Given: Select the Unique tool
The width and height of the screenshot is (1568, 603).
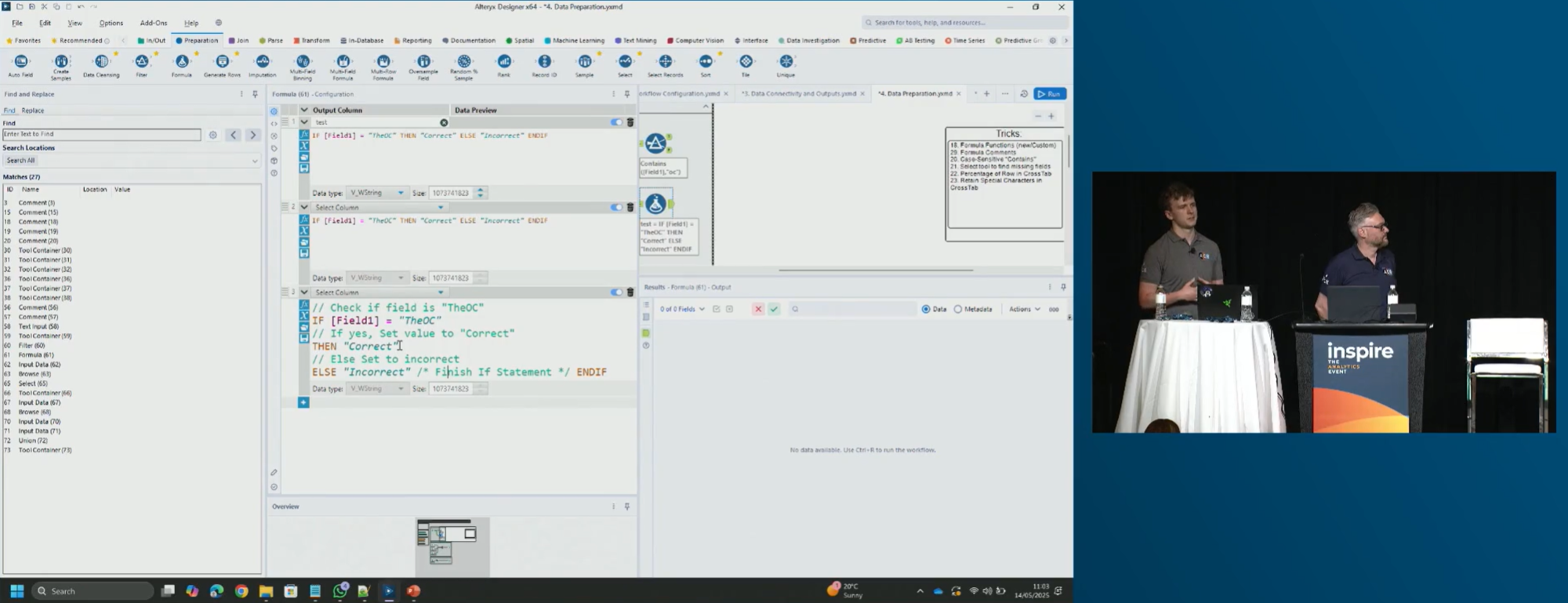Looking at the screenshot, I should coord(786,66).
